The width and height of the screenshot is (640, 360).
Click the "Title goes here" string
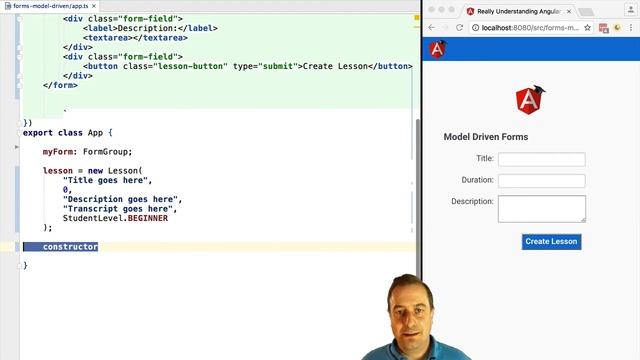pyautogui.click(x=105, y=180)
